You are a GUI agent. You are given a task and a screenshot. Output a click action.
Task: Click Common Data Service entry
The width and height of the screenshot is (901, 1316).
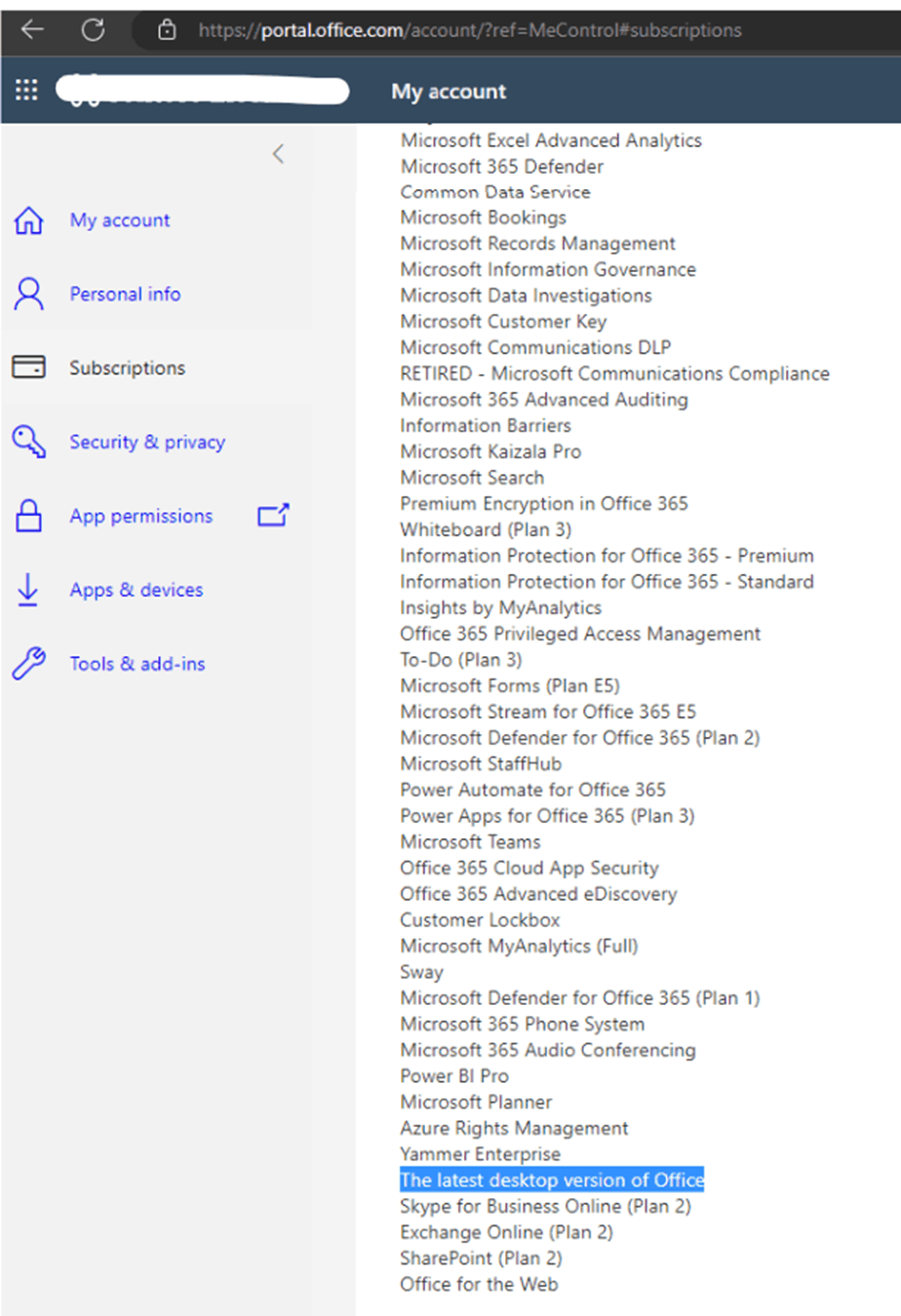pyautogui.click(x=495, y=192)
